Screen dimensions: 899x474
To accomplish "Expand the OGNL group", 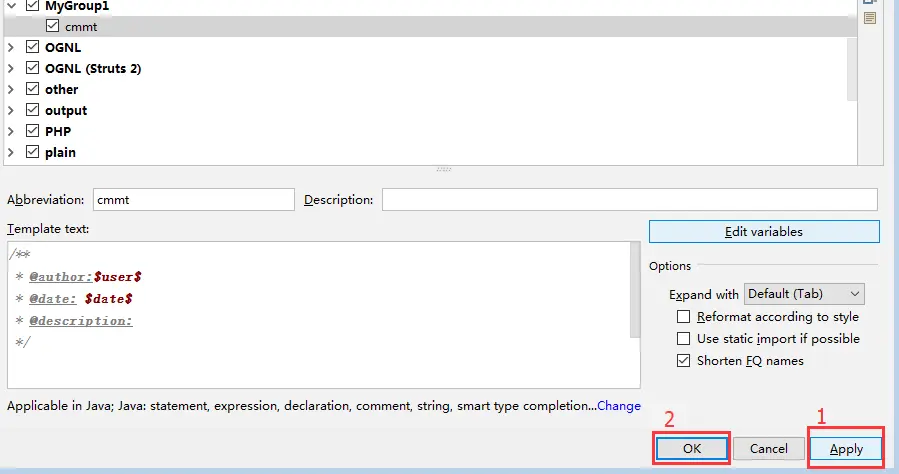I will (x=11, y=47).
